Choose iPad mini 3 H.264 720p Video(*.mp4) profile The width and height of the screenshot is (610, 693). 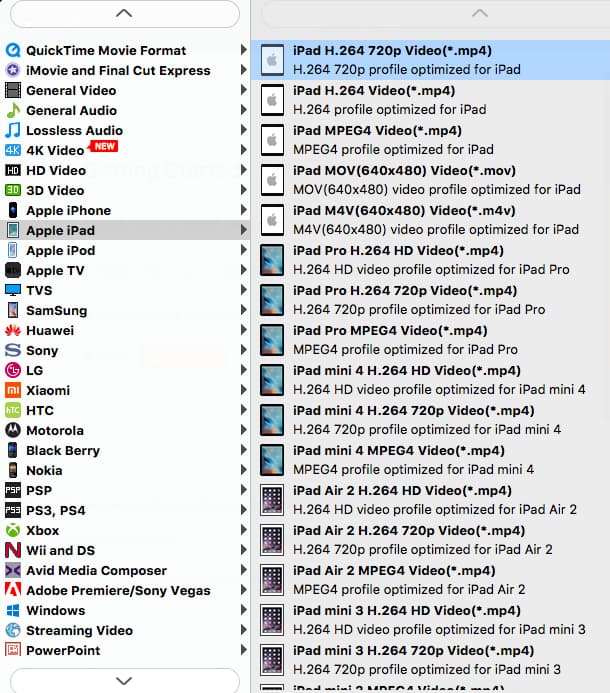431,660
